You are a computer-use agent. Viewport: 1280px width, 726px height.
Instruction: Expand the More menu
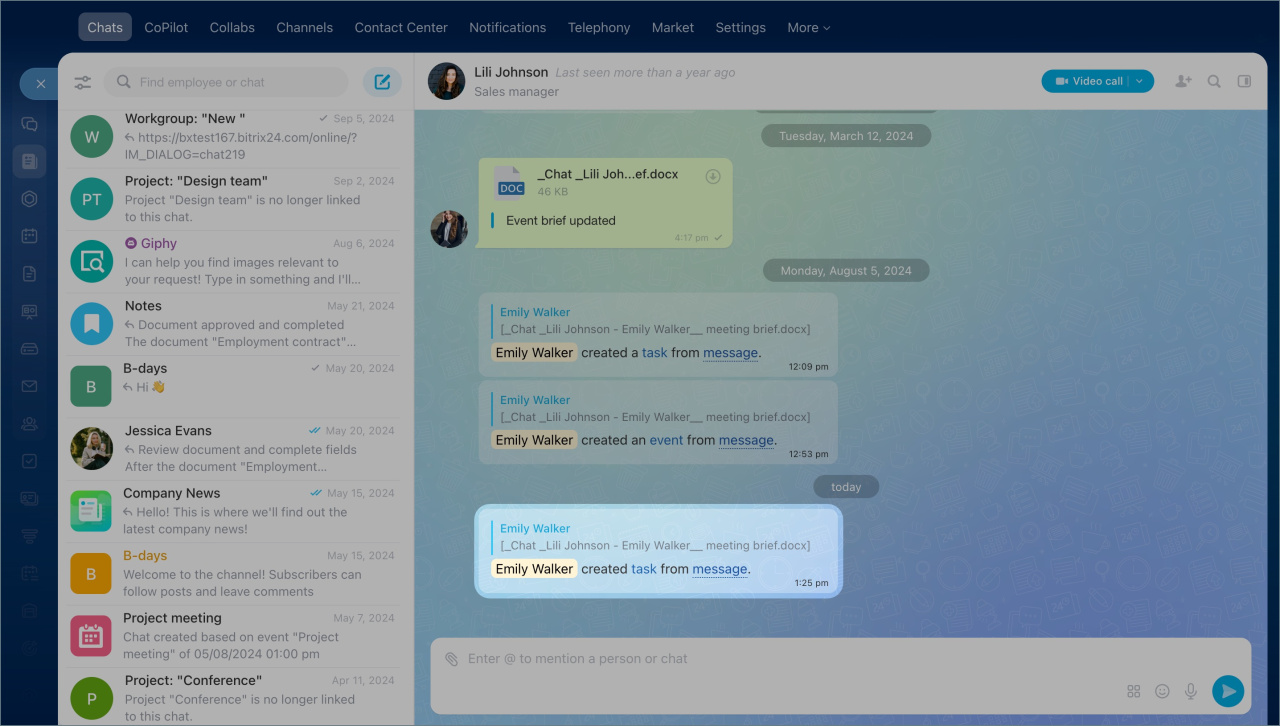pyautogui.click(x=808, y=27)
